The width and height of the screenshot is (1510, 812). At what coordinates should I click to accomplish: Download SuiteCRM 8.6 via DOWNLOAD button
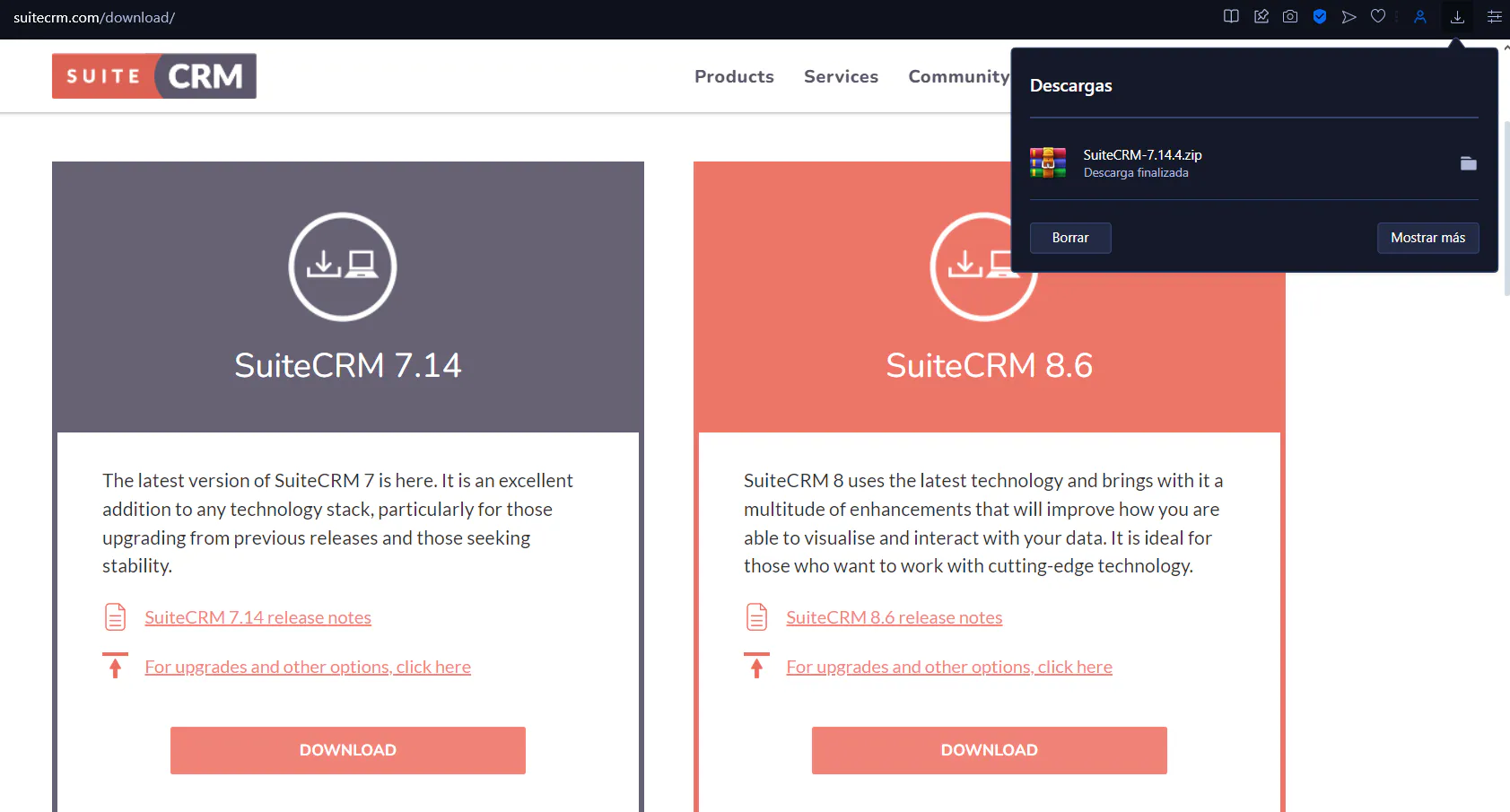click(989, 750)
